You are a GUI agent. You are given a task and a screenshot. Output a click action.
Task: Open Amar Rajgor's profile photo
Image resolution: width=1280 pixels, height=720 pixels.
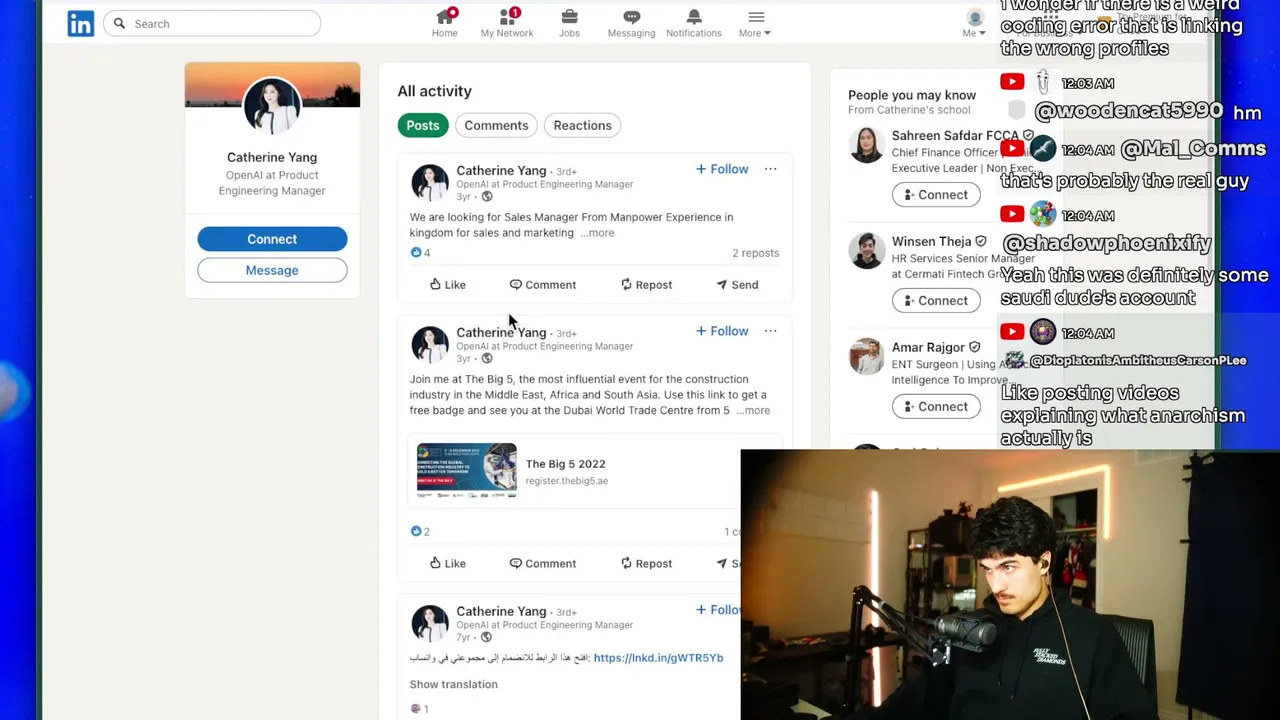coord(866,357)
